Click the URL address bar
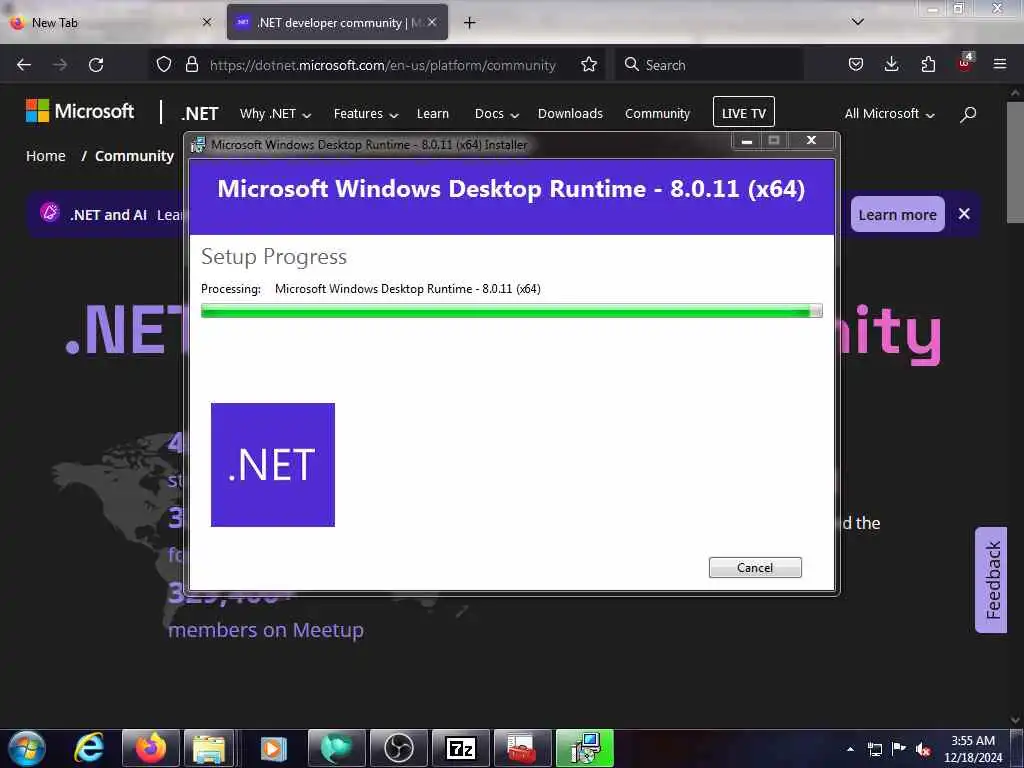This screenshot has height=768, width=1024. tap(382, 65)
